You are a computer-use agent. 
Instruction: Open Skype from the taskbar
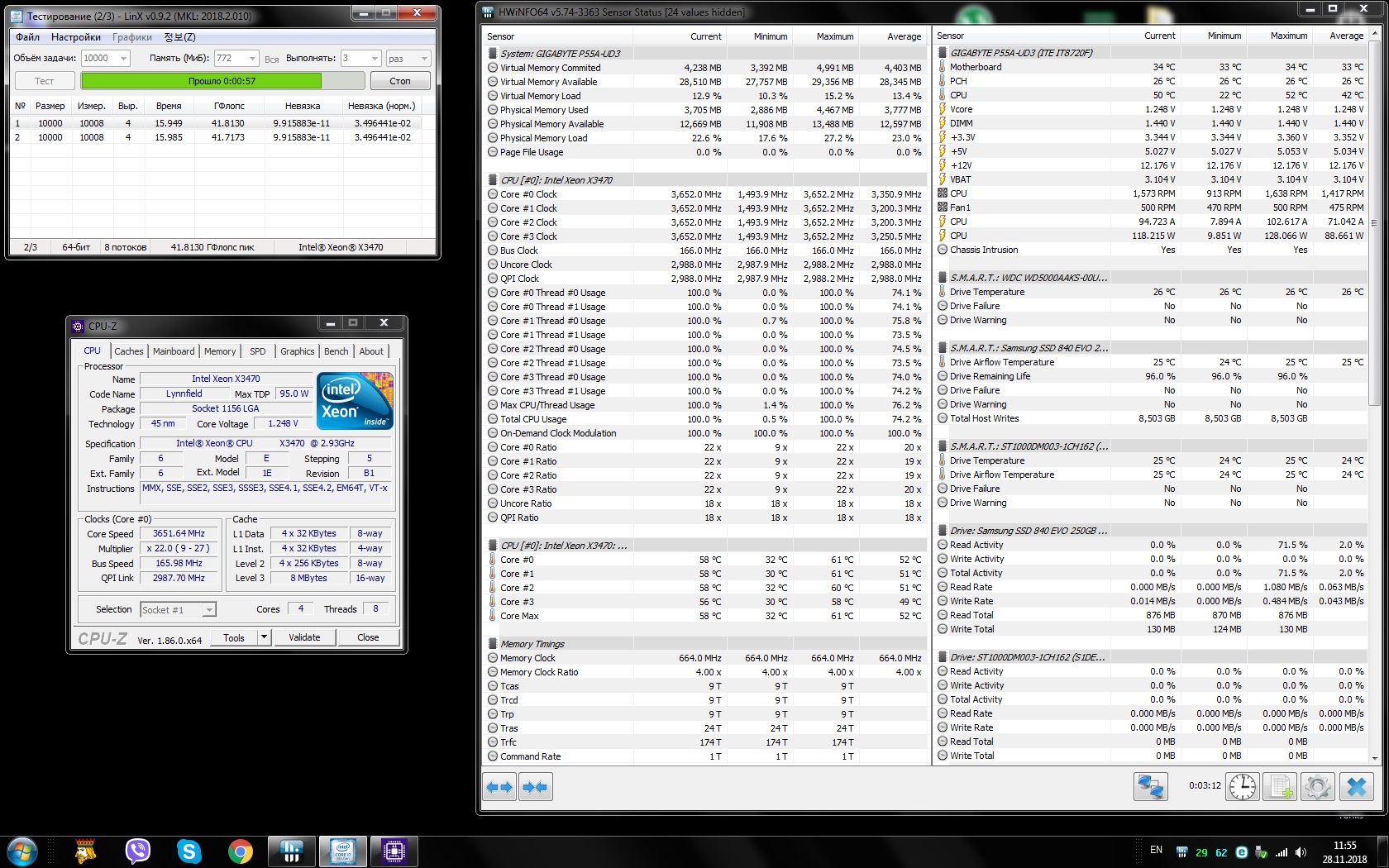click(x=189, y=851)
